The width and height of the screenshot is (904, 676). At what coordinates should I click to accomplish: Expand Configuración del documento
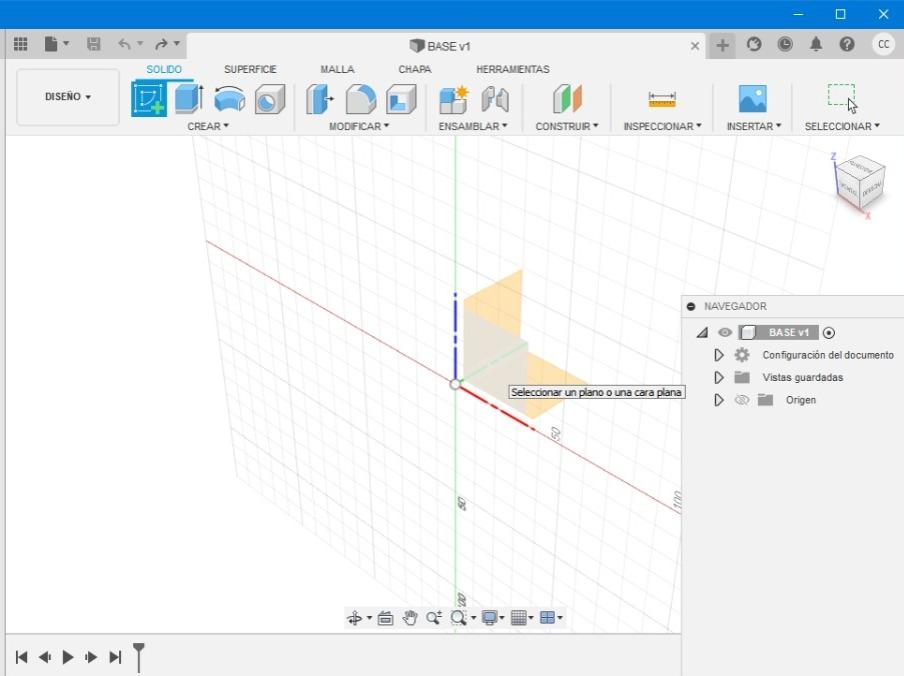718,355
